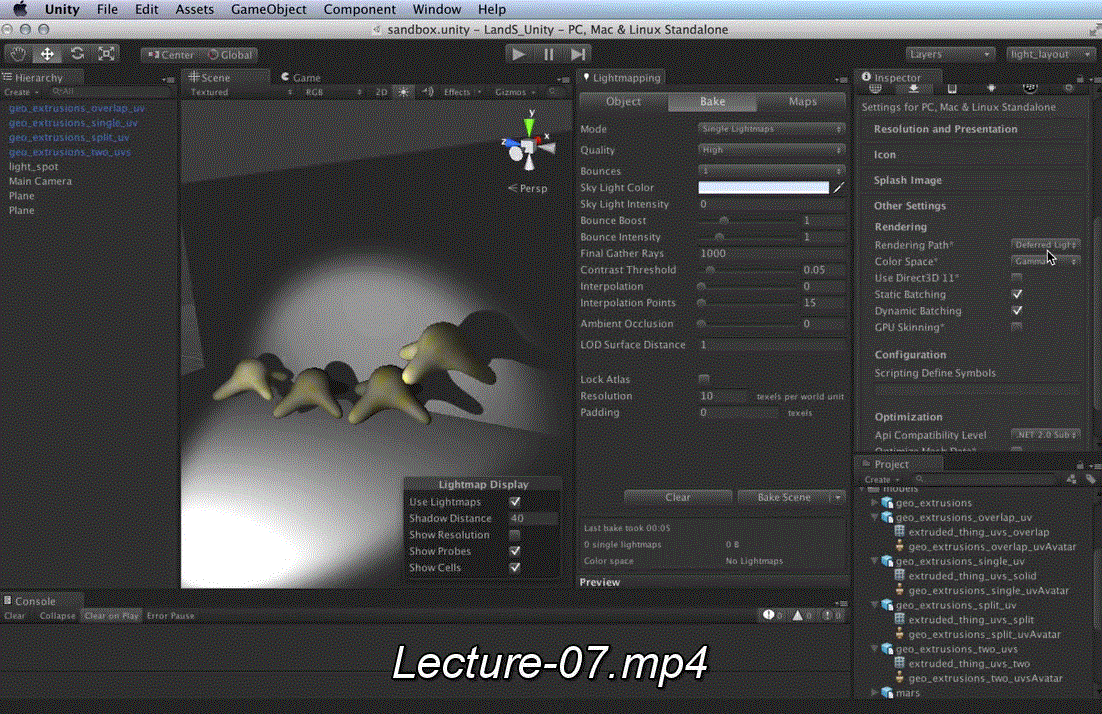Toggle Dynamic Batching checkbox

tap(1017, 311)
